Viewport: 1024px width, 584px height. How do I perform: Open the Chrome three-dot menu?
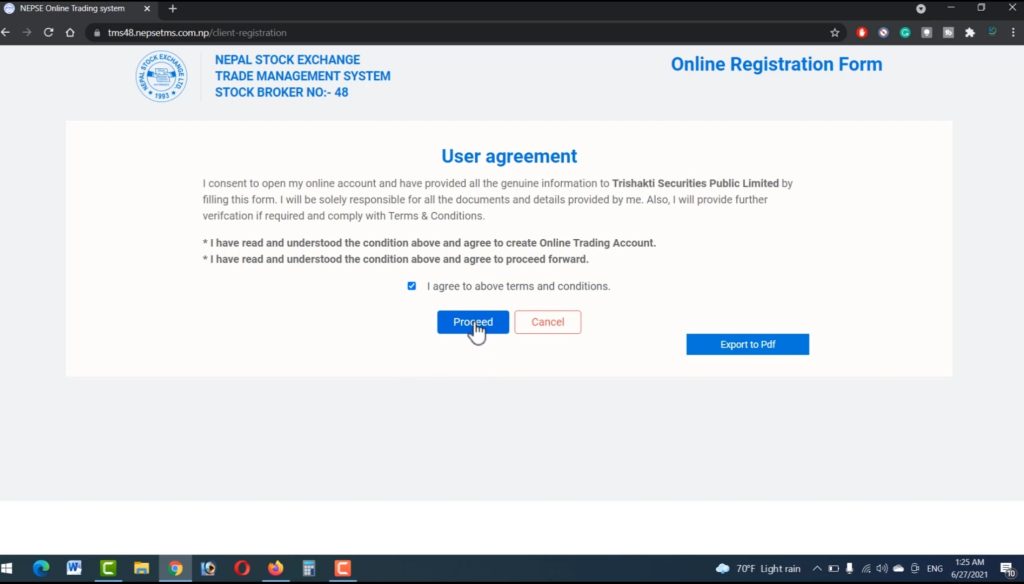tap(1013, 33)
